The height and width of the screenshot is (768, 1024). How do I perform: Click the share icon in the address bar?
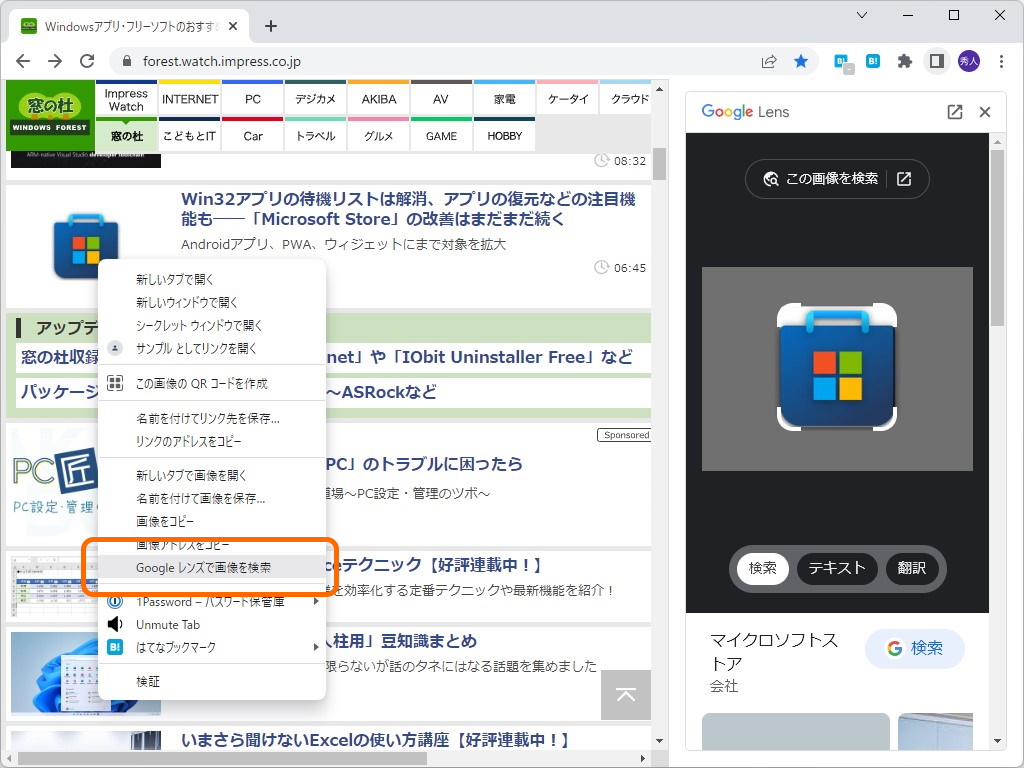click(x=768, y=61)
